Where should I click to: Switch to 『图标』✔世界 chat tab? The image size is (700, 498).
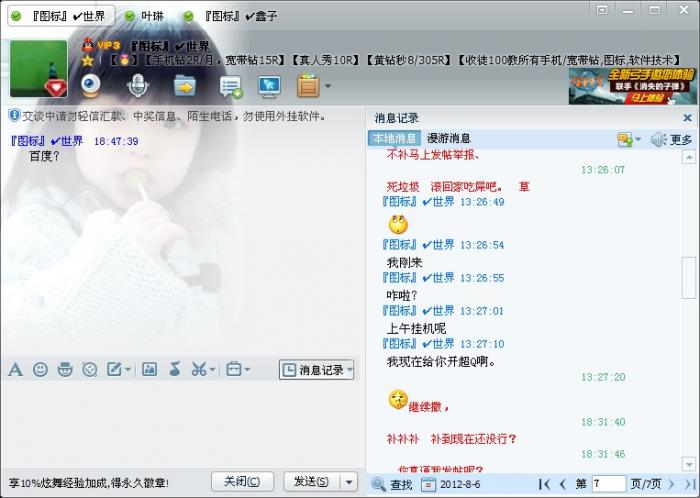(x=61, y=16)
